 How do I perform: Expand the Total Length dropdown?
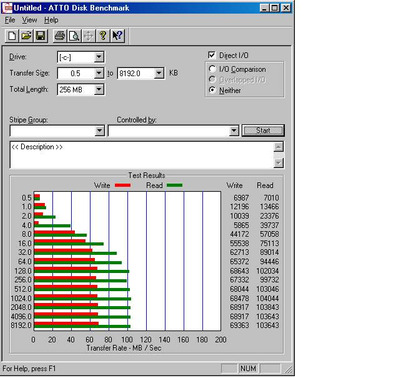point(99,89)
